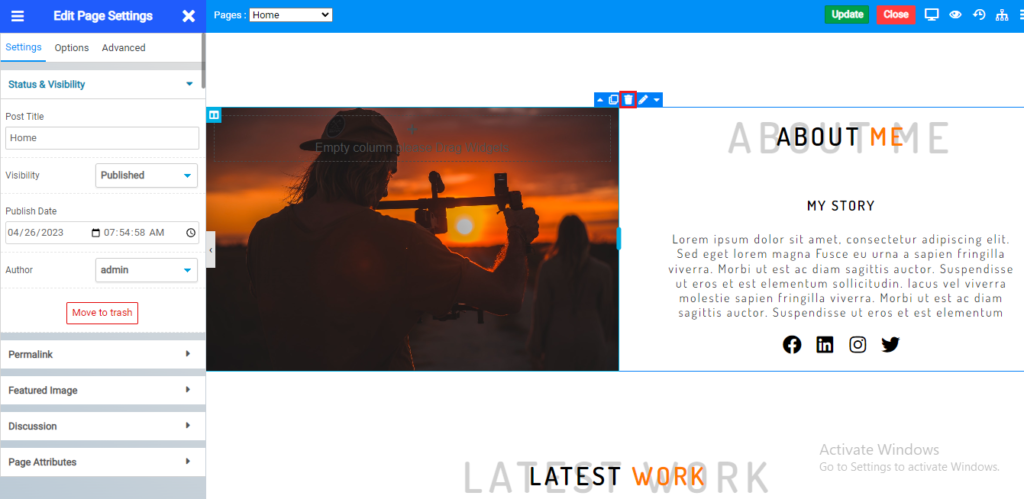The image size is (1024, 499).
Task: Click the green Update button
Action: pos(847,15)
